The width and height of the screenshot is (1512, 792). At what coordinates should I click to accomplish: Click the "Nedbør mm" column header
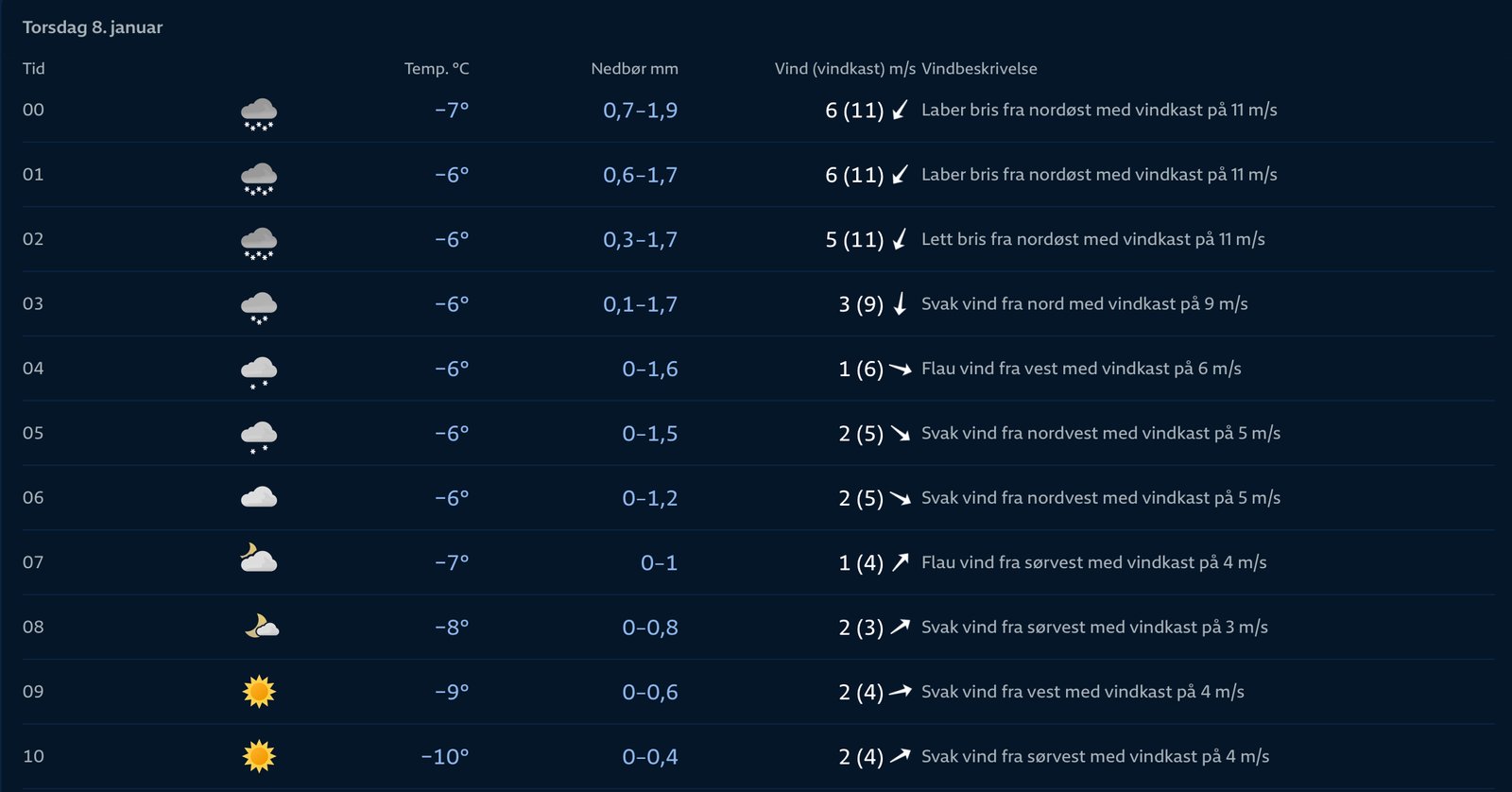tap(634, 69)
